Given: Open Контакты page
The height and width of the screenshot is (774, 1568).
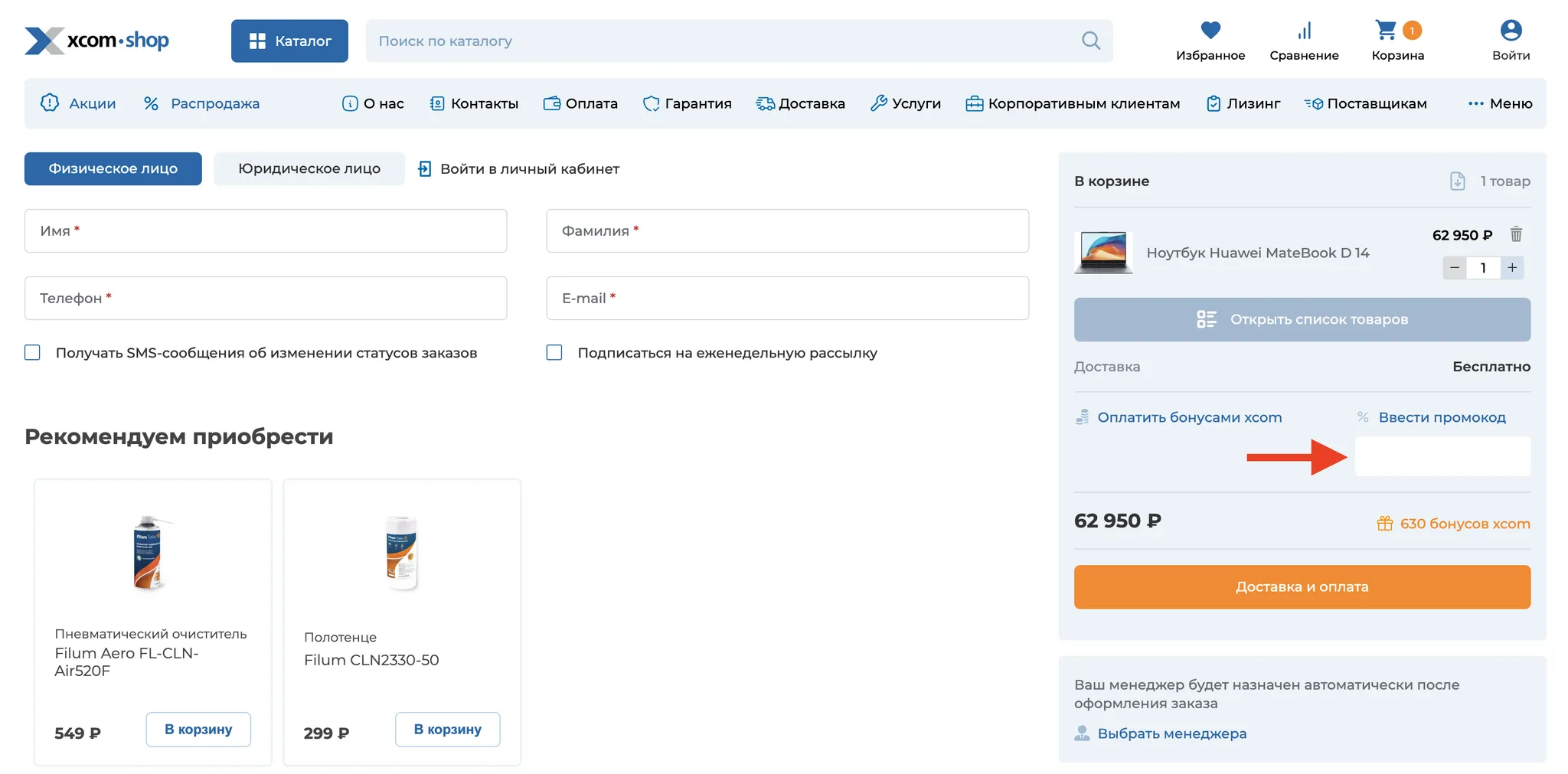Looking at the screenshot, I should (x=474, y=103).
